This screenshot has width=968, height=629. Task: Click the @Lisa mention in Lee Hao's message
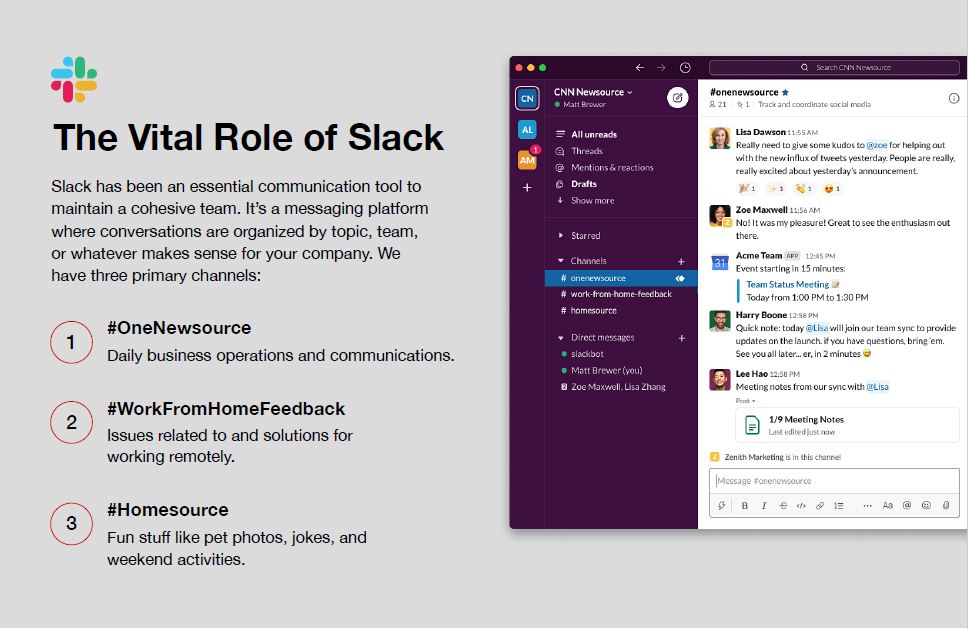point(877,387)
